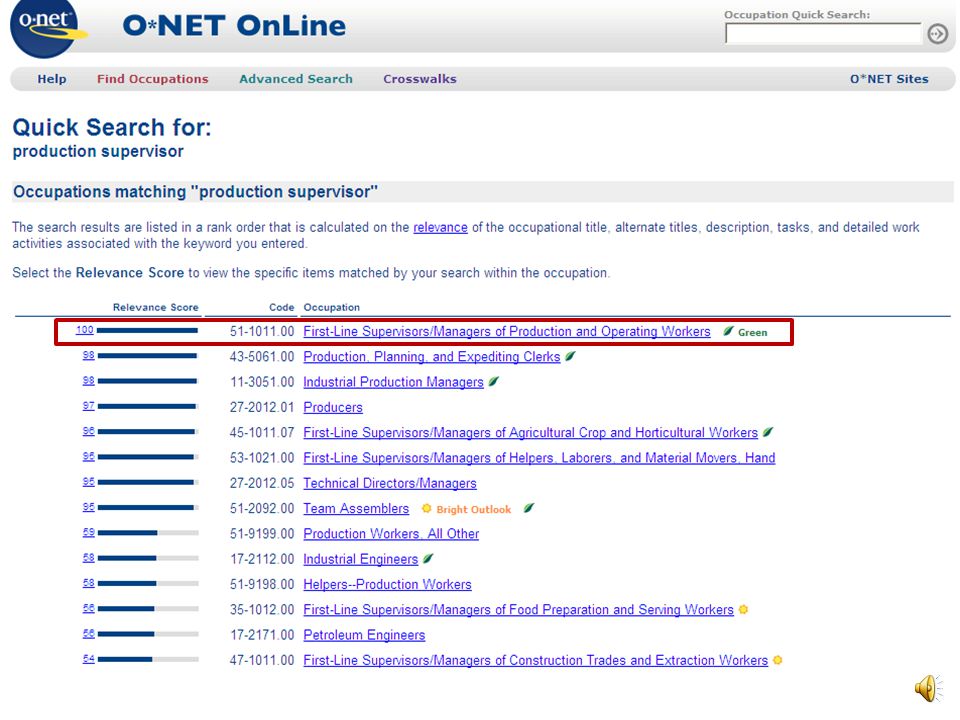Open the Producers occupation link

[x=333, y=407]
